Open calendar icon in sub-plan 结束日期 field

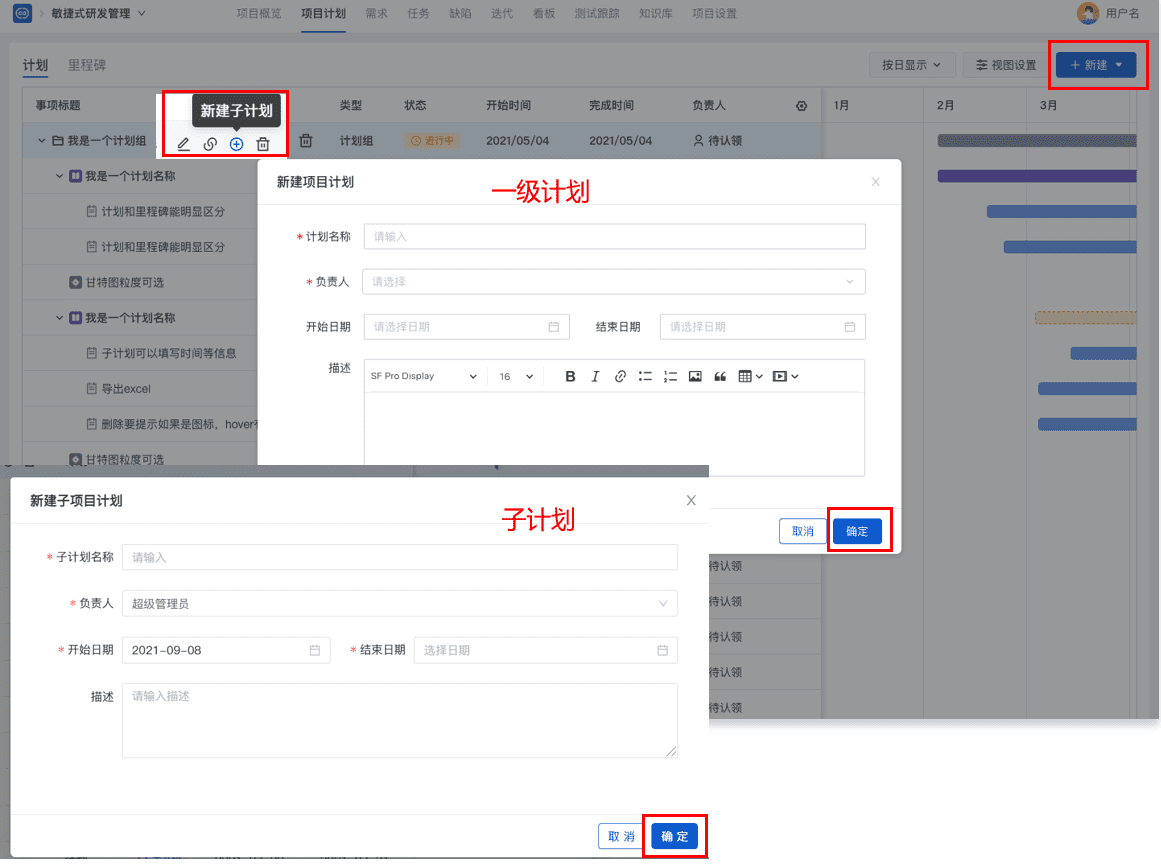662,650
